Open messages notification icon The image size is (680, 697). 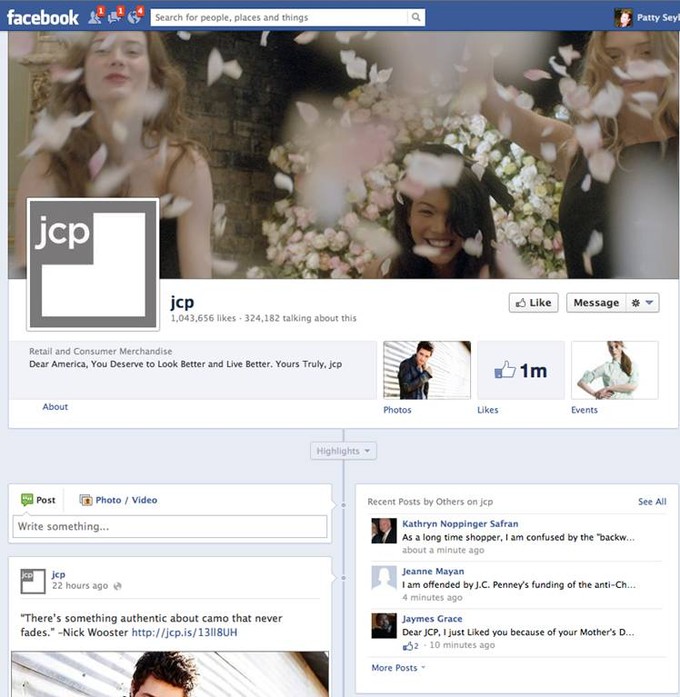[115, 17]
